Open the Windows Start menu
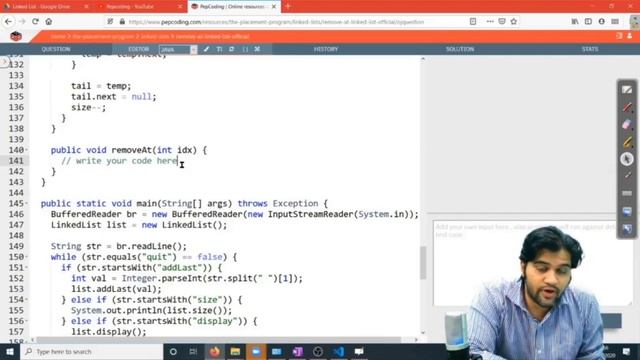This screenshot has height=360, width=640. (x=10, y=351)
